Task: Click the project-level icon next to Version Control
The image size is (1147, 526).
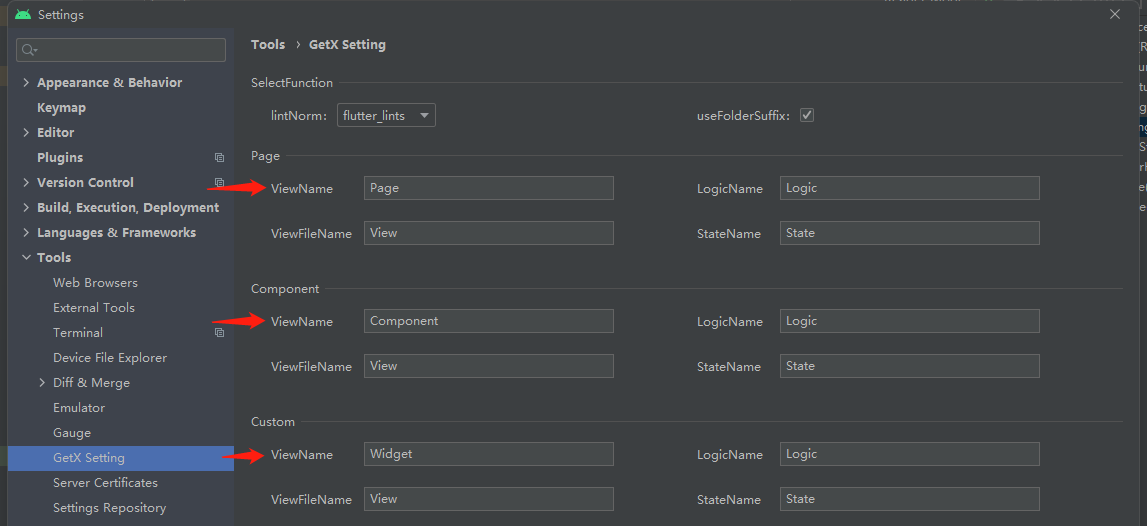Action: [219, 183]
